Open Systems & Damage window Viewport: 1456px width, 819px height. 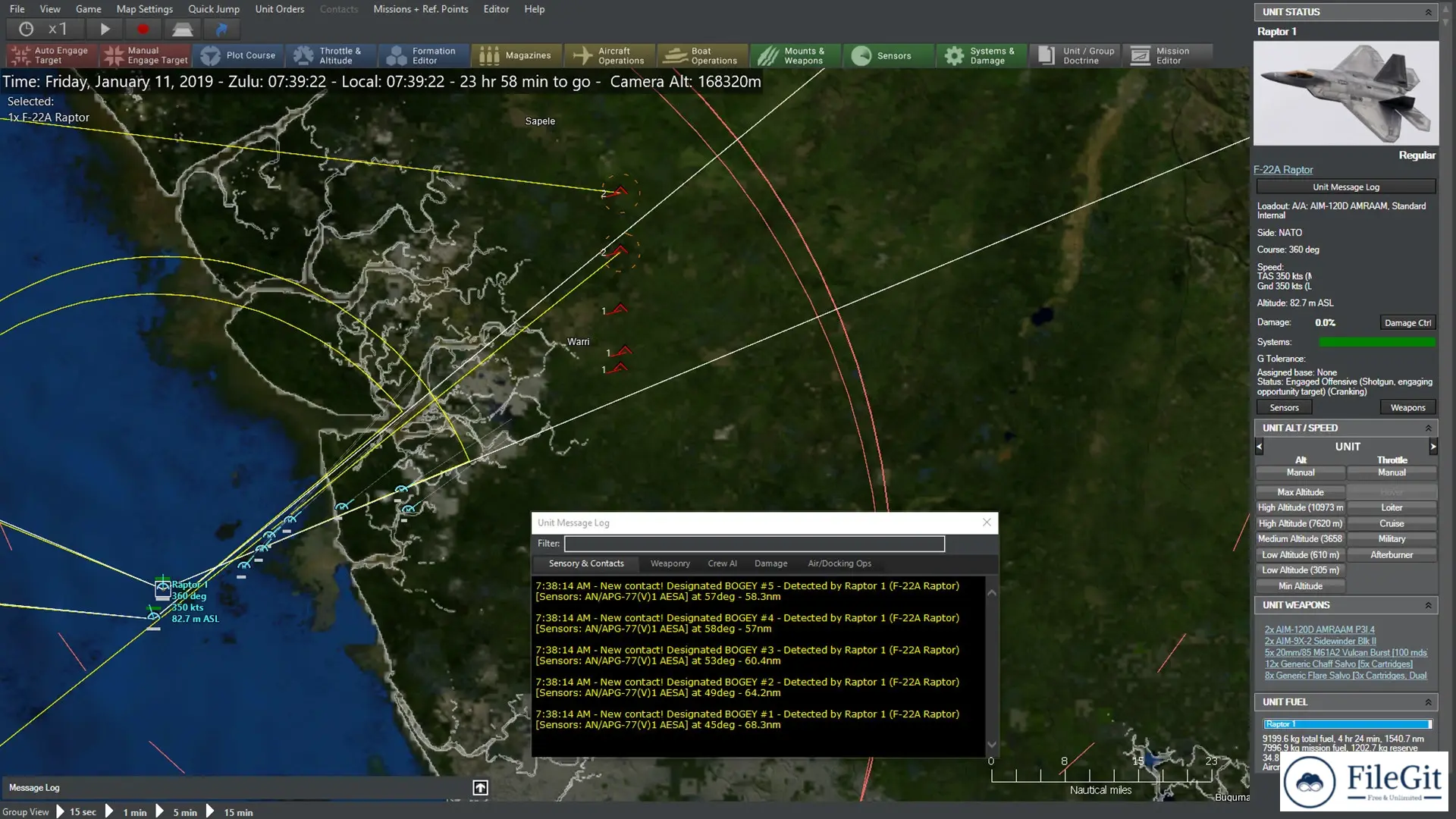tap(982, 55)
